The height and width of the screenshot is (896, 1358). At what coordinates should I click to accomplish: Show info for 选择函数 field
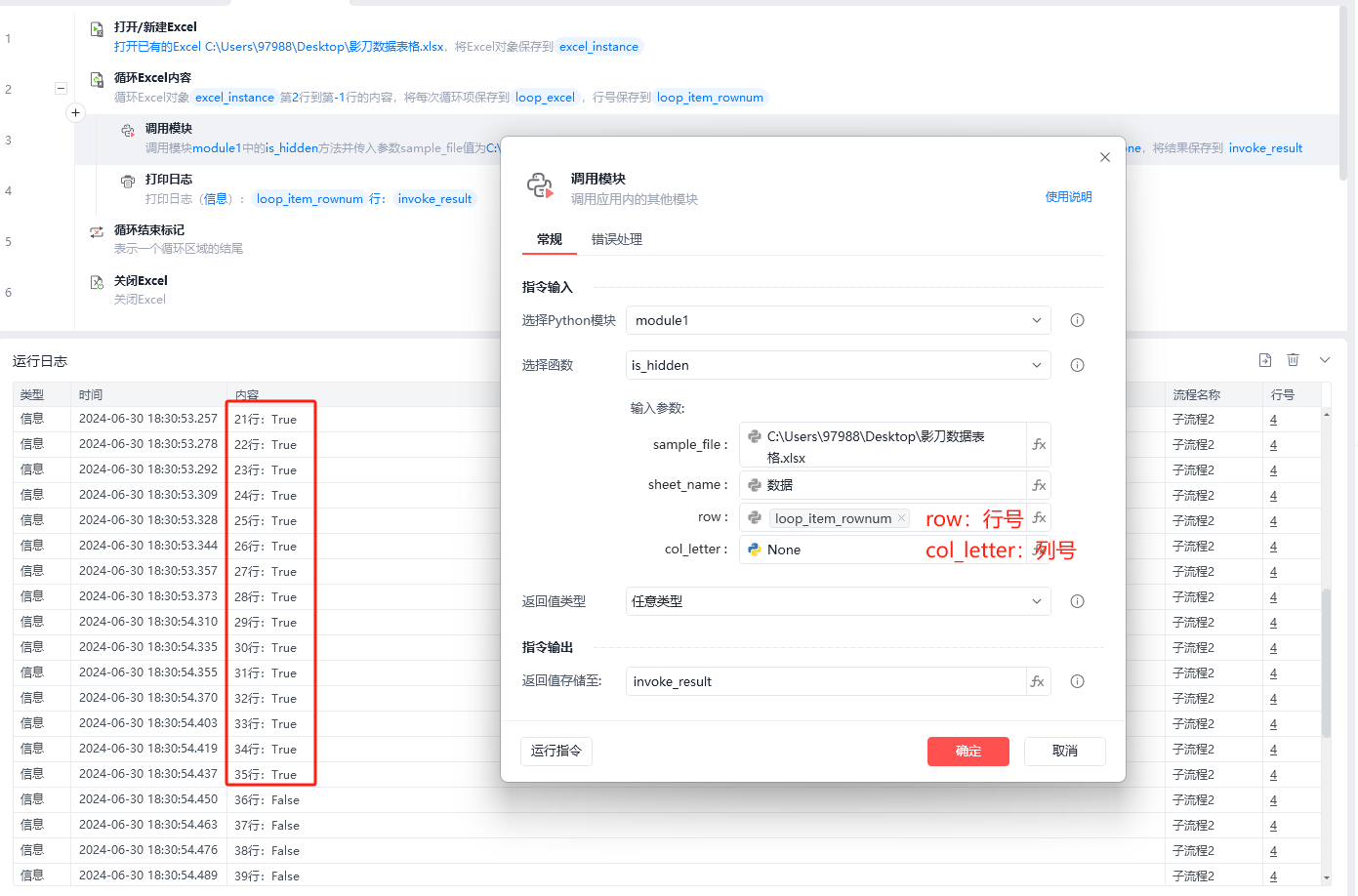pos(1078,365)
